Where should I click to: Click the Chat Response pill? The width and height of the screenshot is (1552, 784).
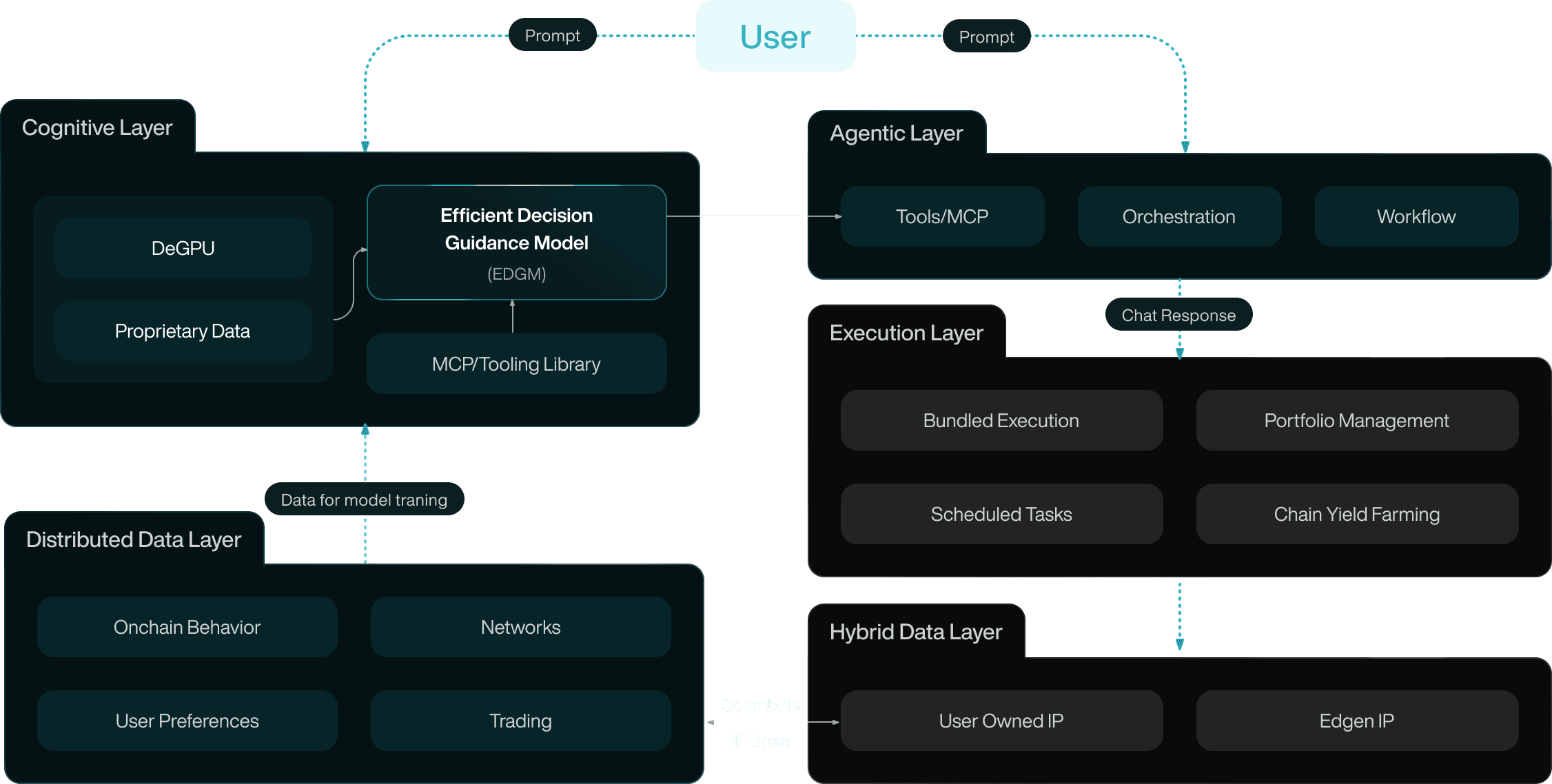point(1178,315)
